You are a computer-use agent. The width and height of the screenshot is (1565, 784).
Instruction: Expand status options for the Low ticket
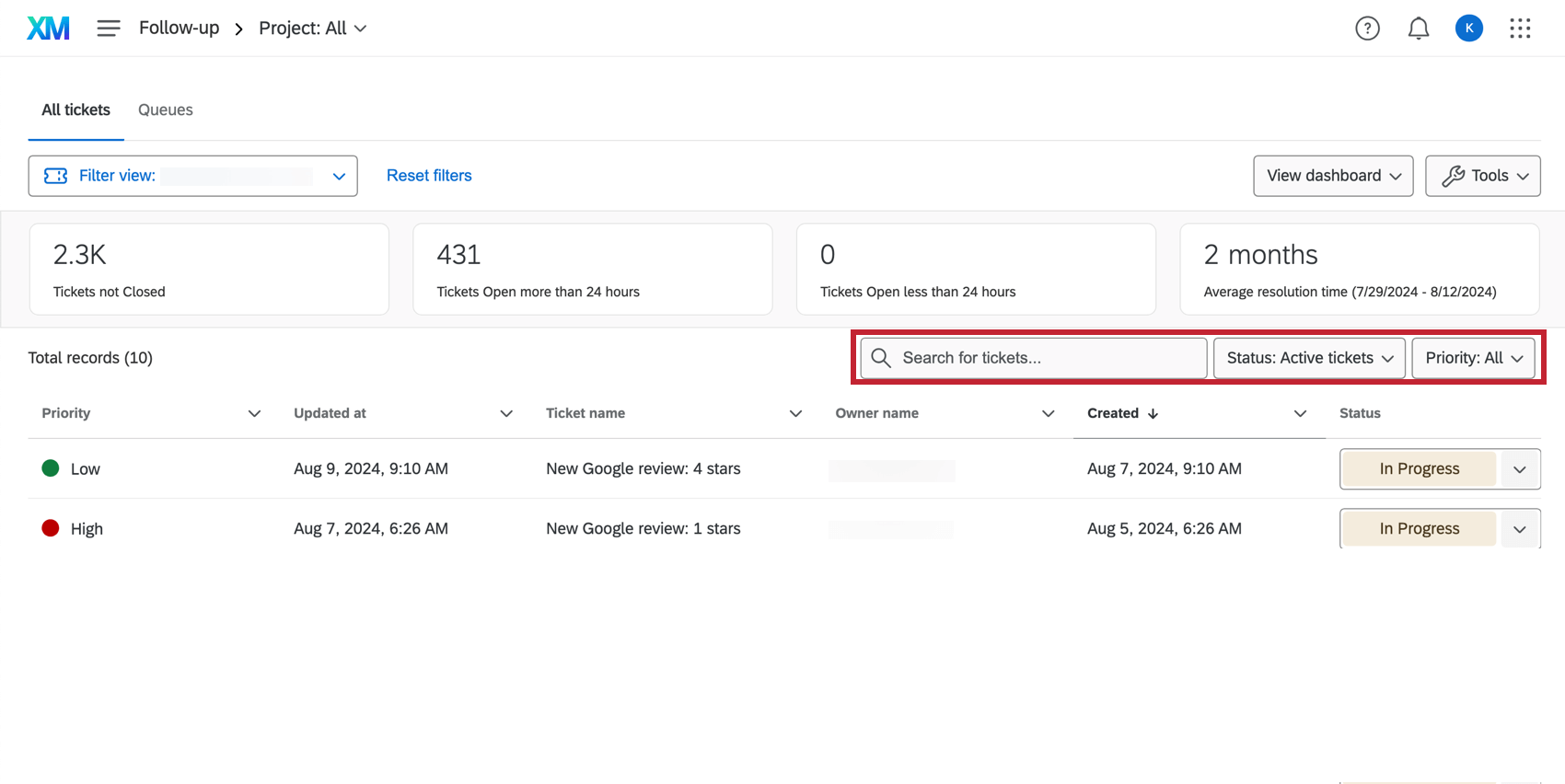click(1520, 469)
